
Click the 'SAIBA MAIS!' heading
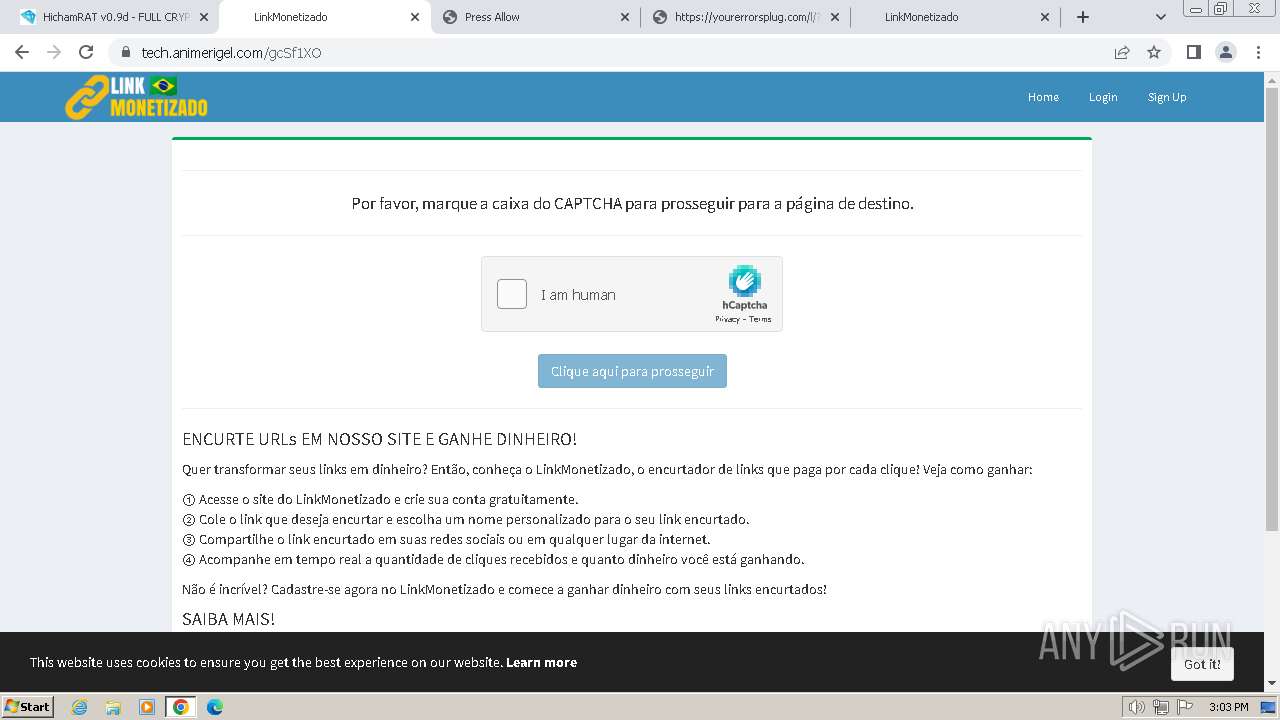coord(228,619)
